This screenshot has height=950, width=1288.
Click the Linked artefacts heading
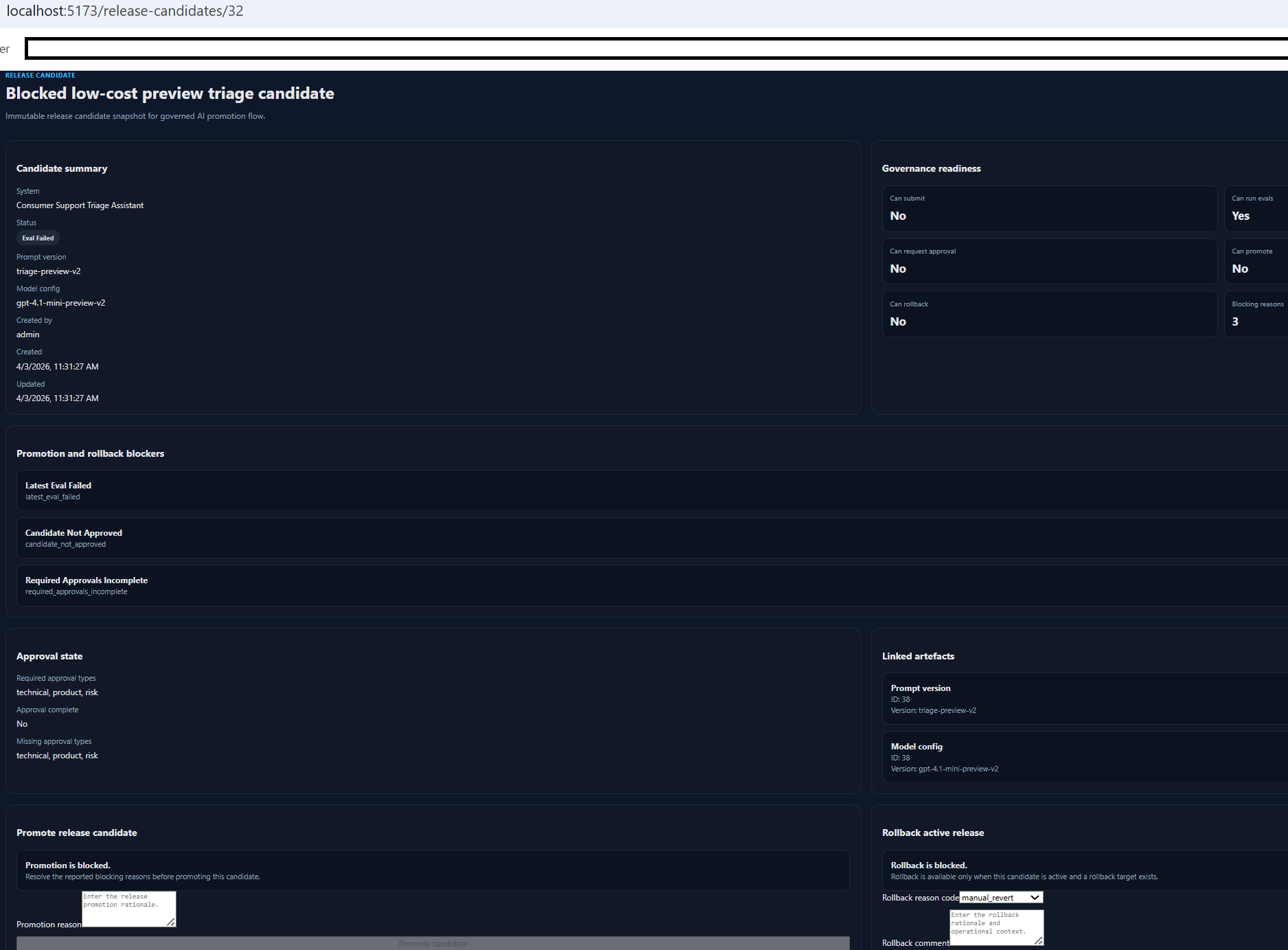click(x=919, y=656)
